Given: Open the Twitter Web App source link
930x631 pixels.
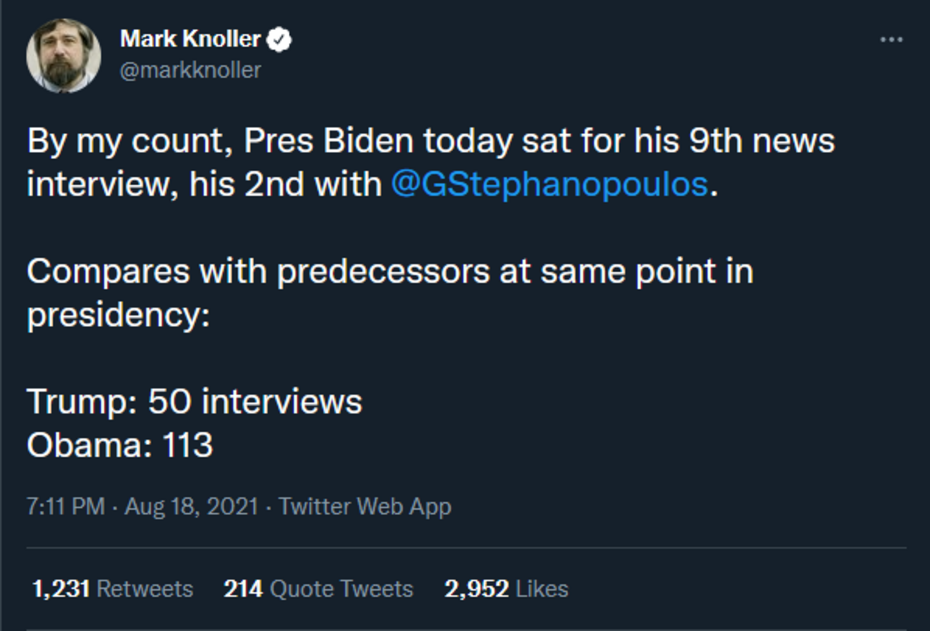Looking at the screenshot, I should pyautogui.click(x=365, y=506).
